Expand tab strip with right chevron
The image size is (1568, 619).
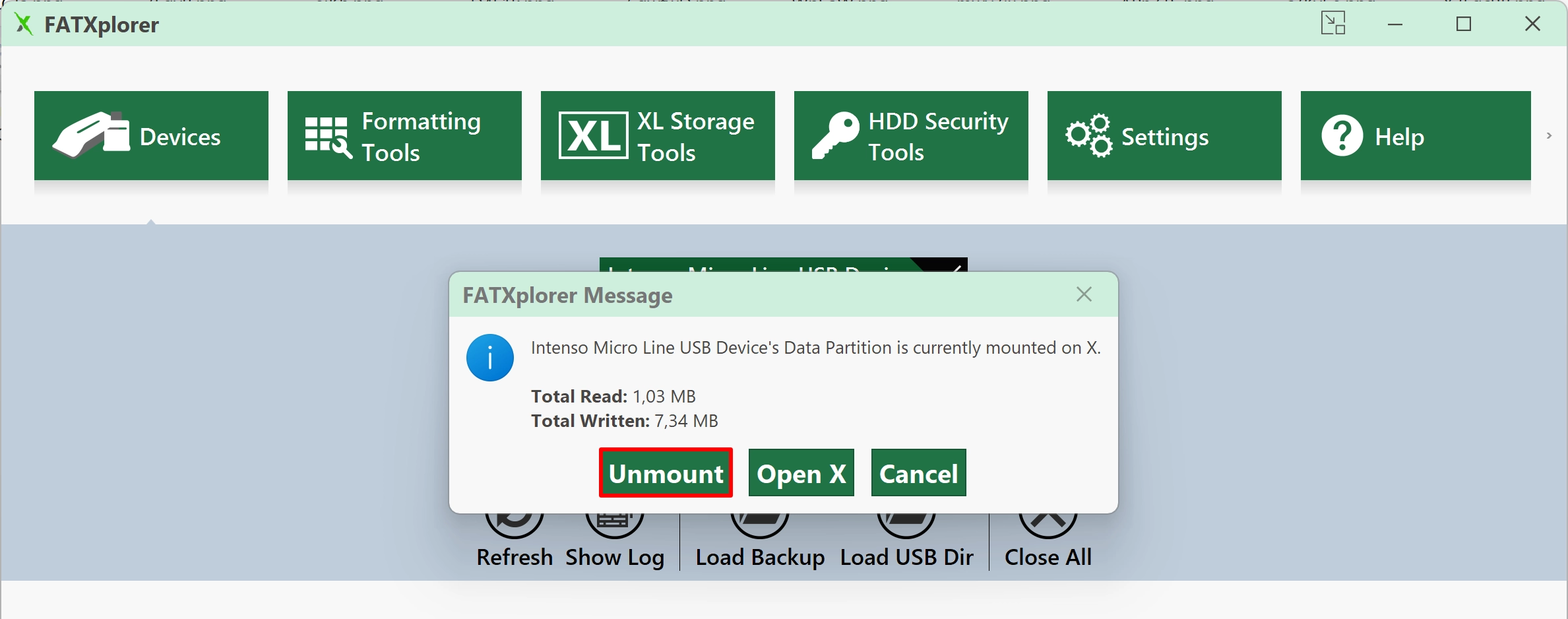(x=1549, y=136)
